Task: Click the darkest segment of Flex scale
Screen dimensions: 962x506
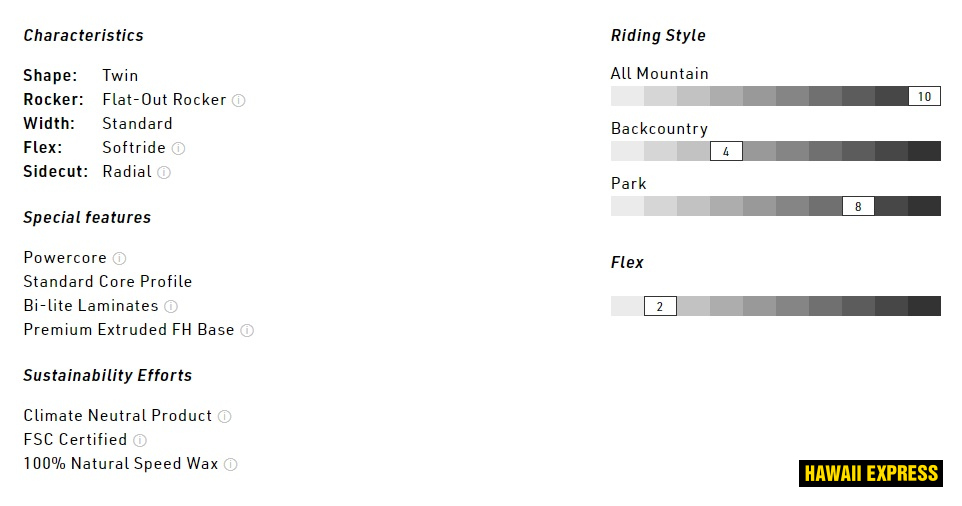Action: [x=924, y=306]
